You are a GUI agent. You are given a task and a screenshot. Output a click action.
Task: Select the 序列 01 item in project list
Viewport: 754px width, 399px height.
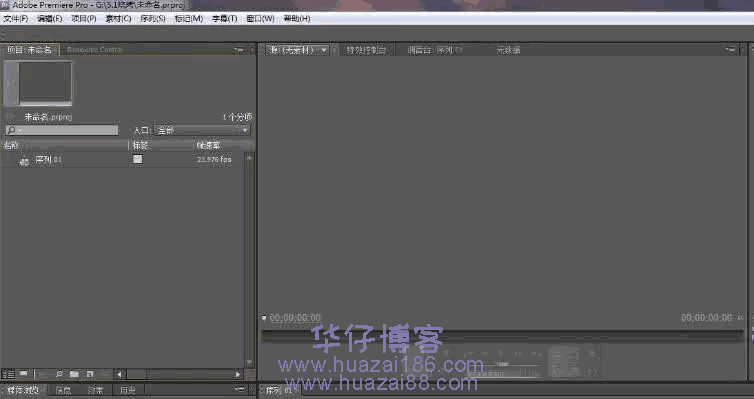coord(49,160)
